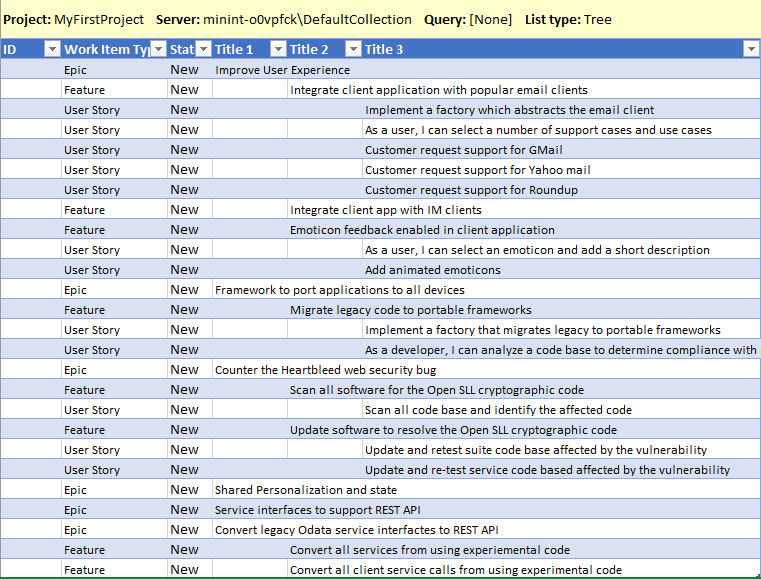Open the Work Item Type filter dropdown
Viewport: 761px width, 579px height.
155,49
